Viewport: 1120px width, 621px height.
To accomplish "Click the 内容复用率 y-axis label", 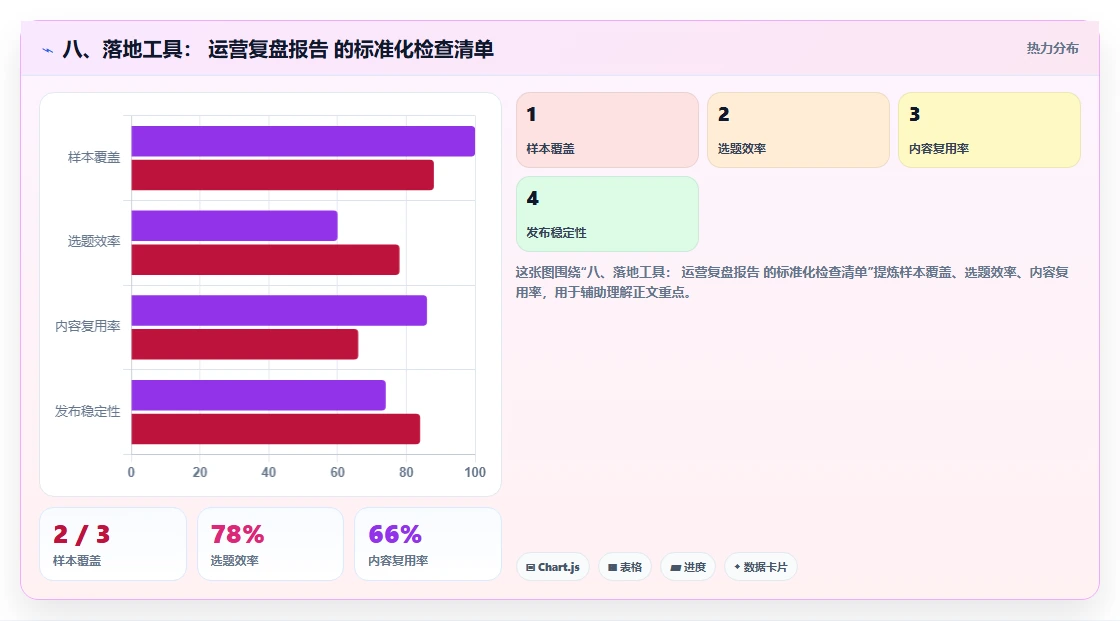I will pos(87,327).
